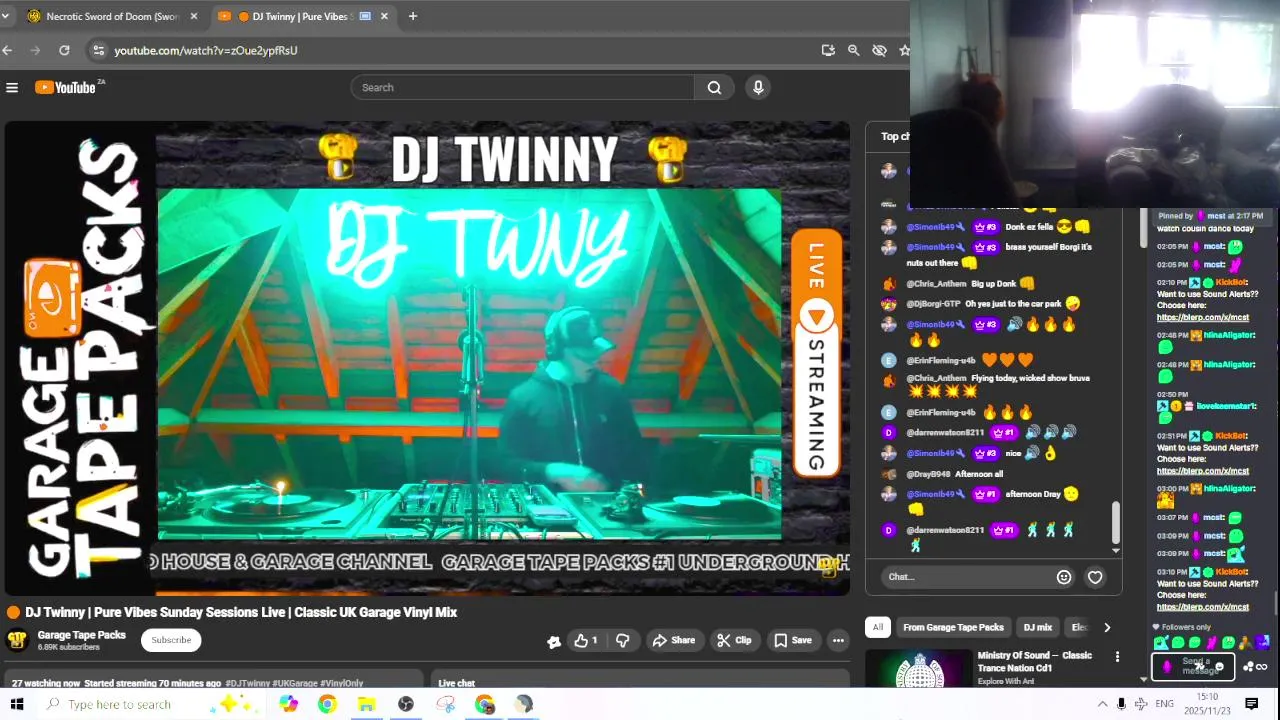Subscribe to Garage Tape Packs
Image resolution: width=1280 pixels, height=720 pixels.
pyautogui.click(x=171, y=640)
